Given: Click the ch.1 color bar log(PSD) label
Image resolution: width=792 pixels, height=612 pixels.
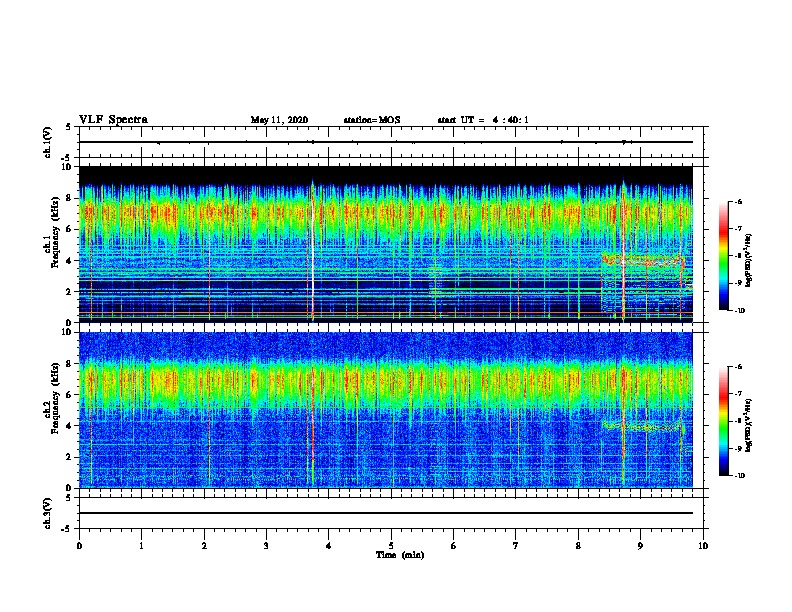Looking at the screenshot, I should coord(749,261).
